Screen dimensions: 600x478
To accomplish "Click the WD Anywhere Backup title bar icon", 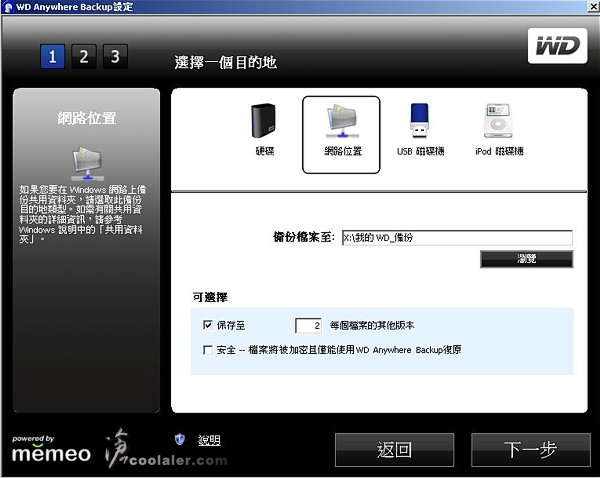I will pos(8,7).
